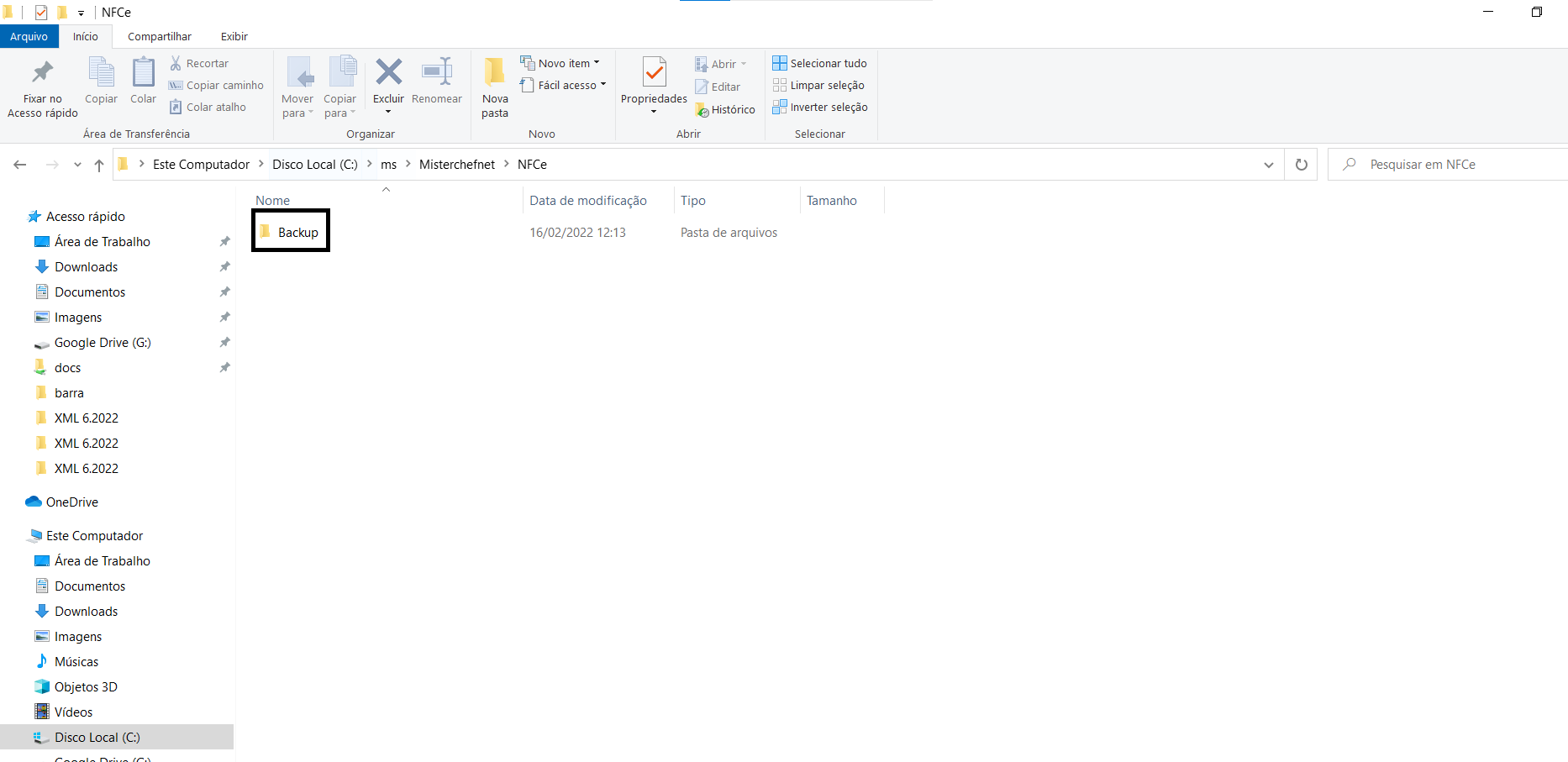Click the pin icon next to Google Drive (G:)
This screenshot has height=762, width=1568.
pyautogui.click(x=224, y=342)
